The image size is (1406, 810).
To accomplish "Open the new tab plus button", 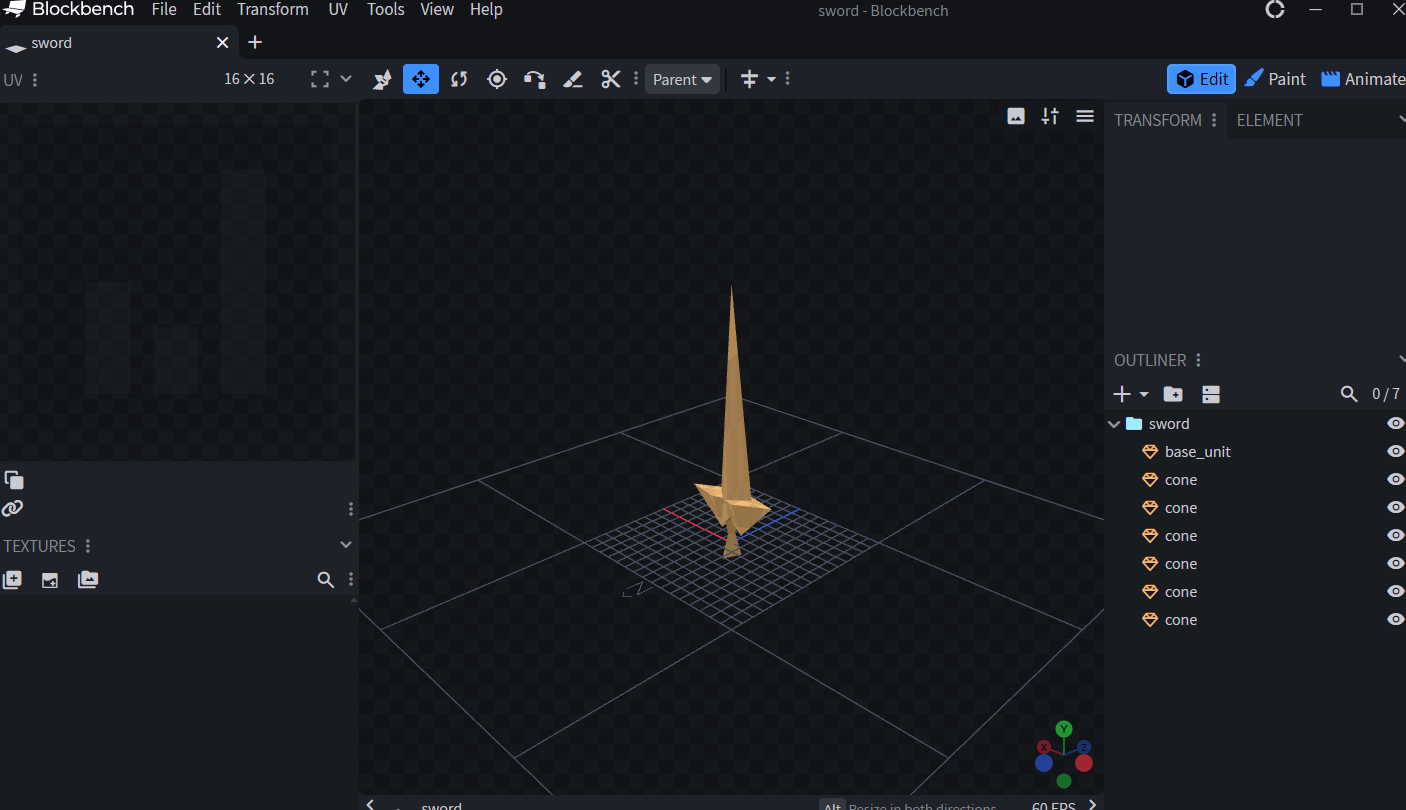I will 255,42.
